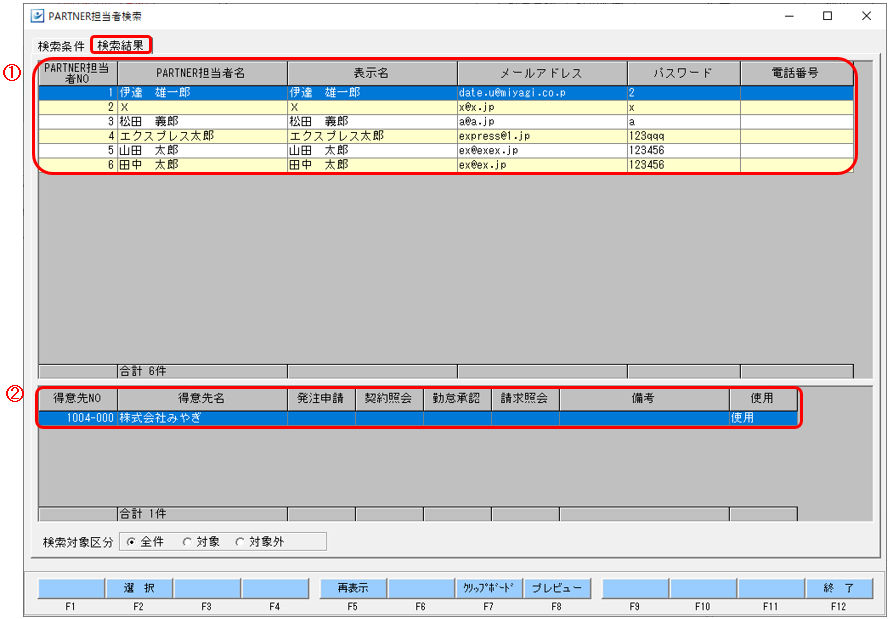890x619 pixels.
Task: Select the 対象 radio option
Action: click(x=201, y=542)
